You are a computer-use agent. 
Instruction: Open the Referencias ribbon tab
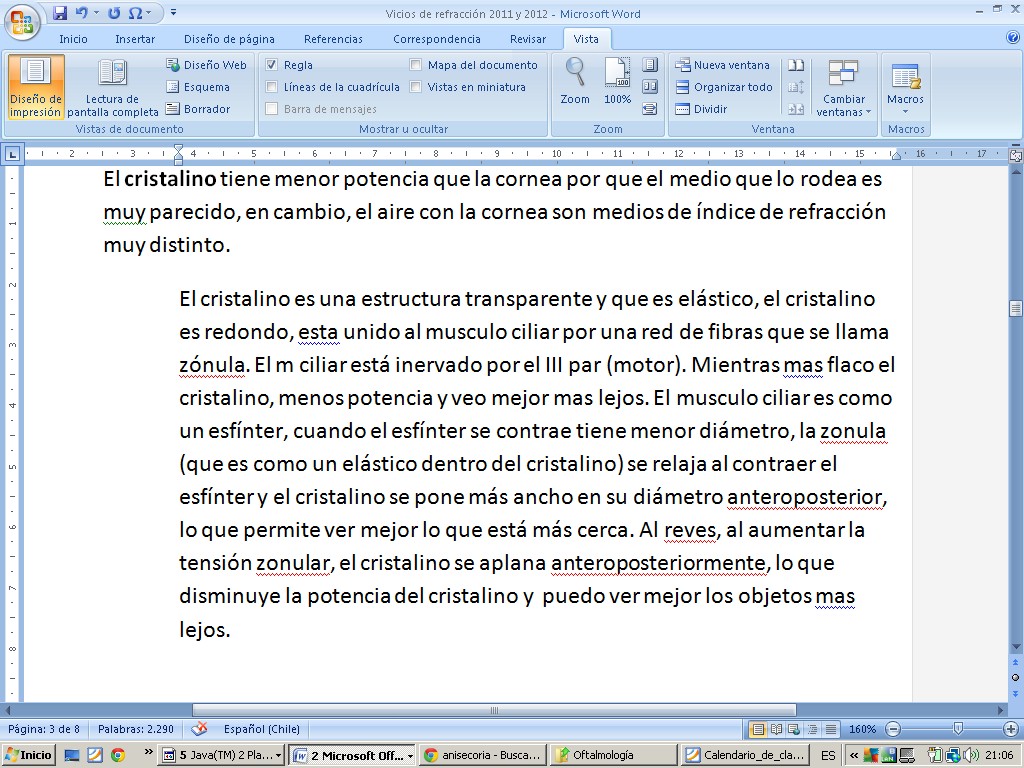click(333, 39)
